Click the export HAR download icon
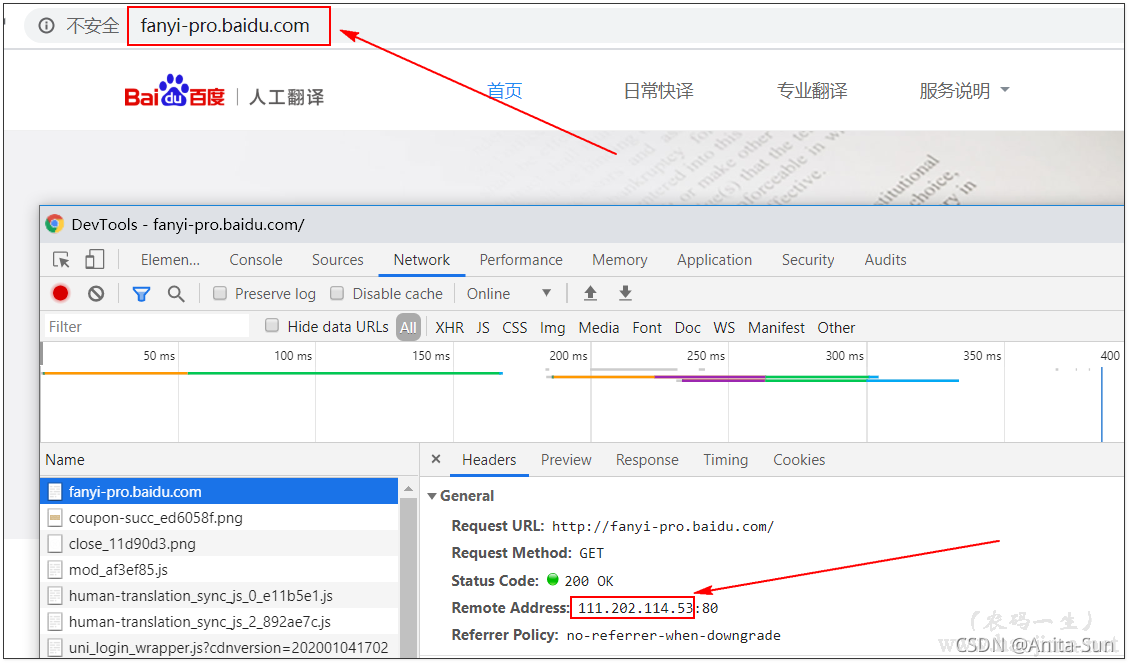This screenshot has height=663, width=1129. point(625,293)
